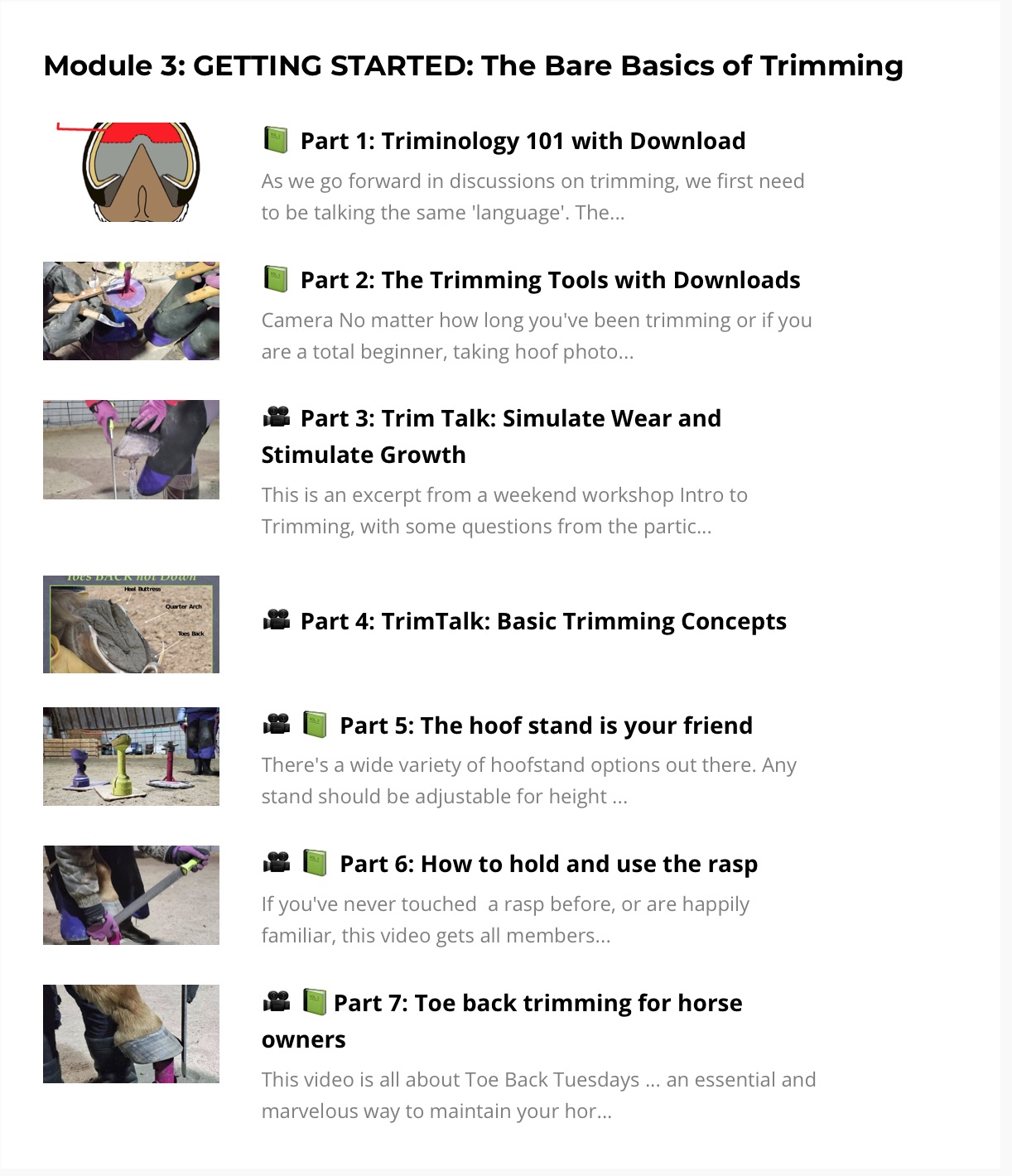The image size is (1012, 1176).
Task: Open Part 1: Triminology 101 with Download
Action: point(523,141)
